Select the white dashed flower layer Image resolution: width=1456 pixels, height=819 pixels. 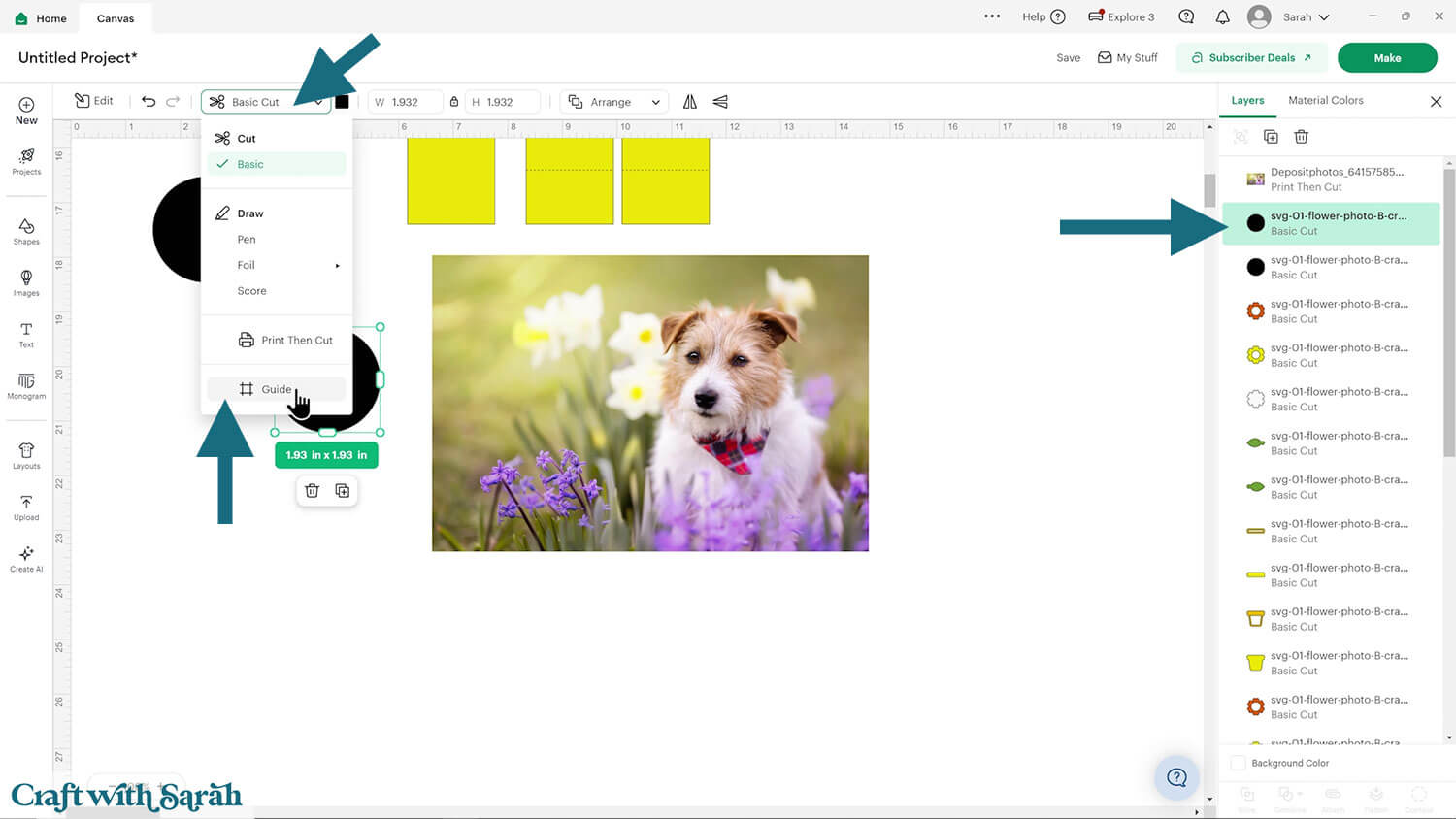click(1331, 399)
